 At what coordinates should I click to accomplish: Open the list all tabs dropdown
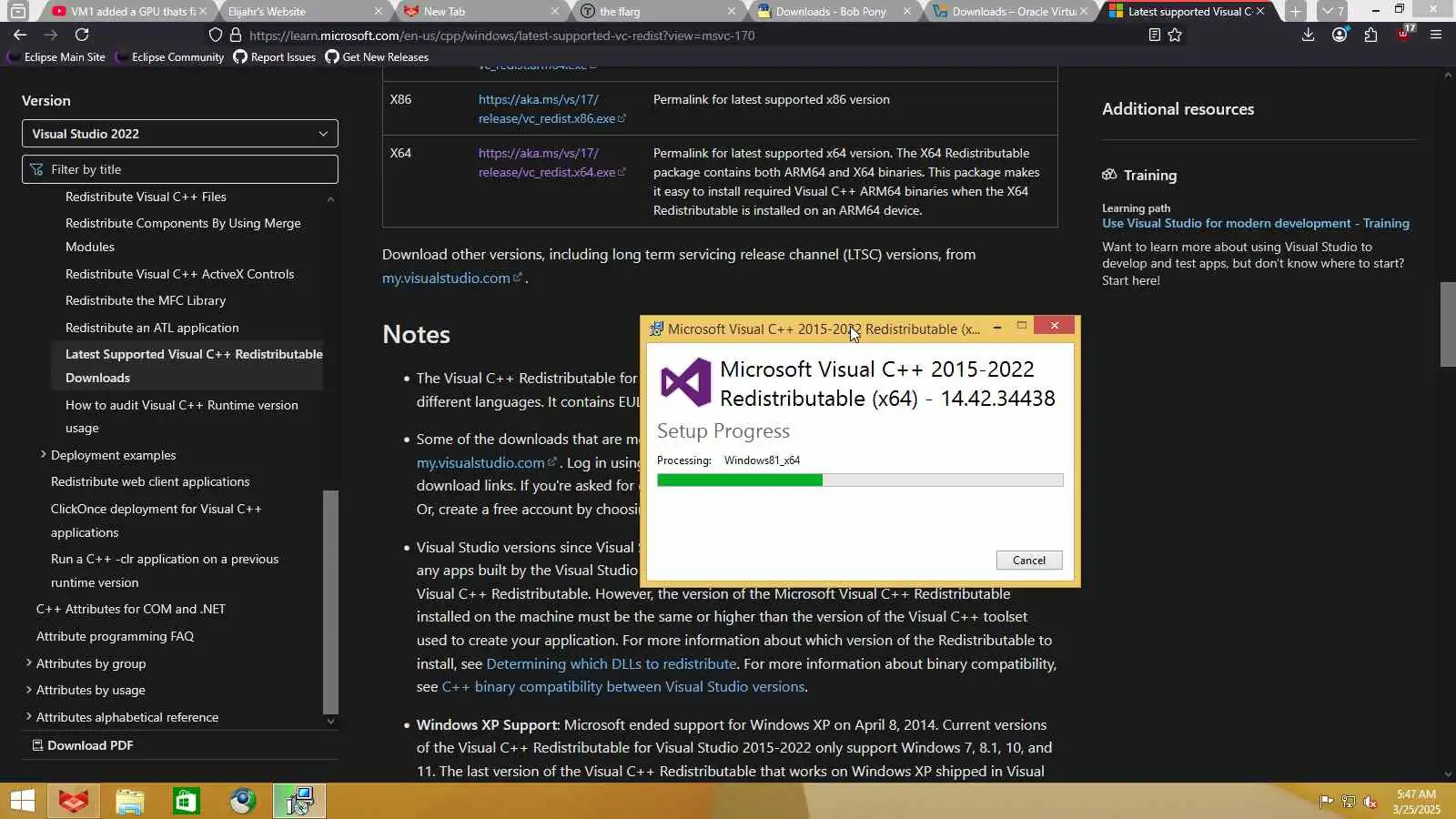click(1332, 12)
